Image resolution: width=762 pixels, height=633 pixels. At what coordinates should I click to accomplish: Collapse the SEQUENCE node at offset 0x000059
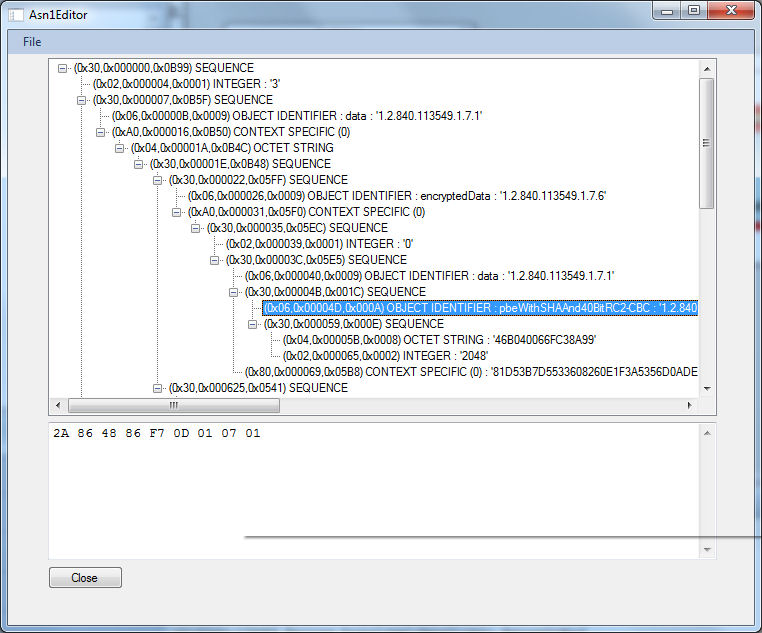point(253,324)
